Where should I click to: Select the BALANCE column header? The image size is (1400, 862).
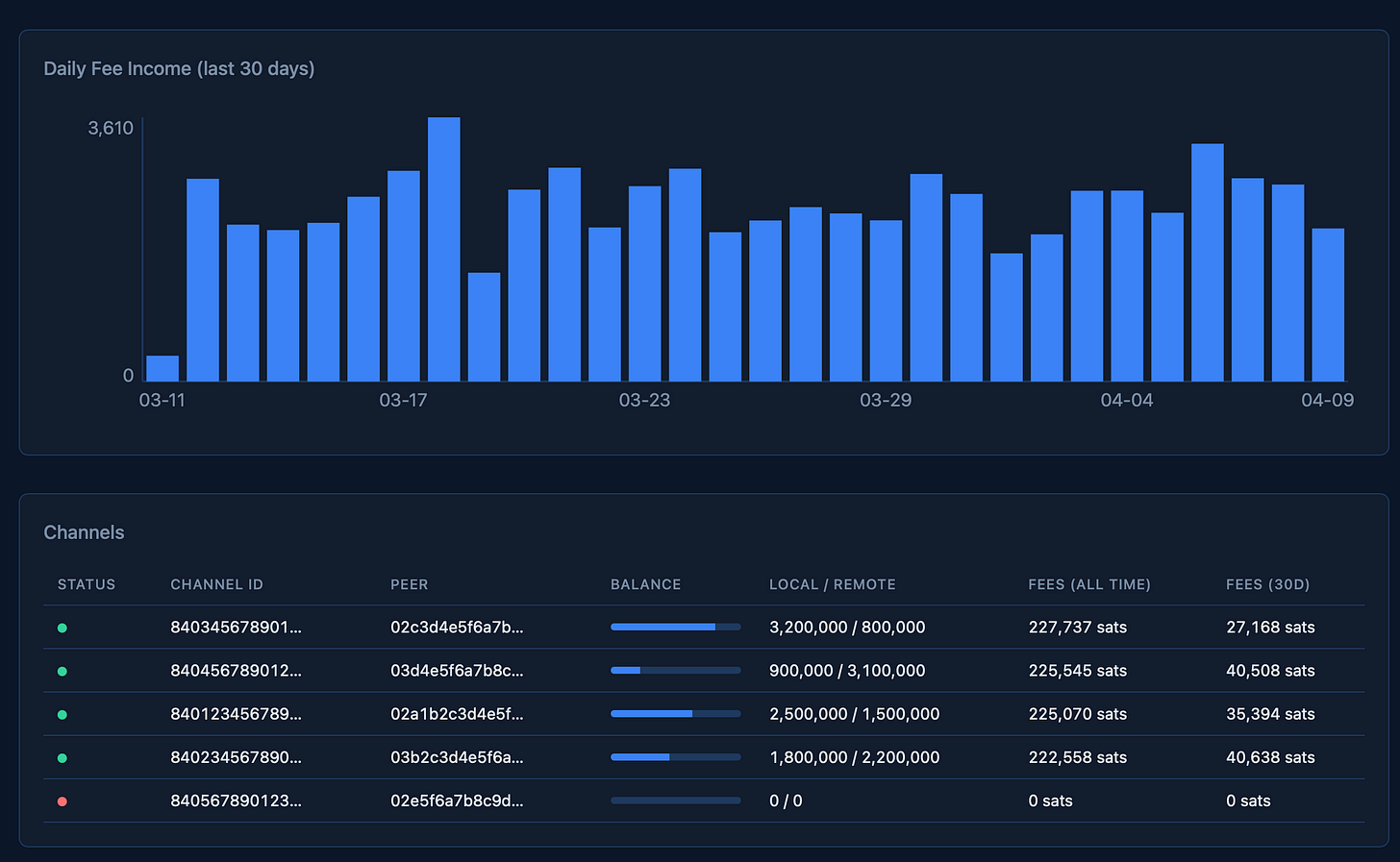click(646, 584)
